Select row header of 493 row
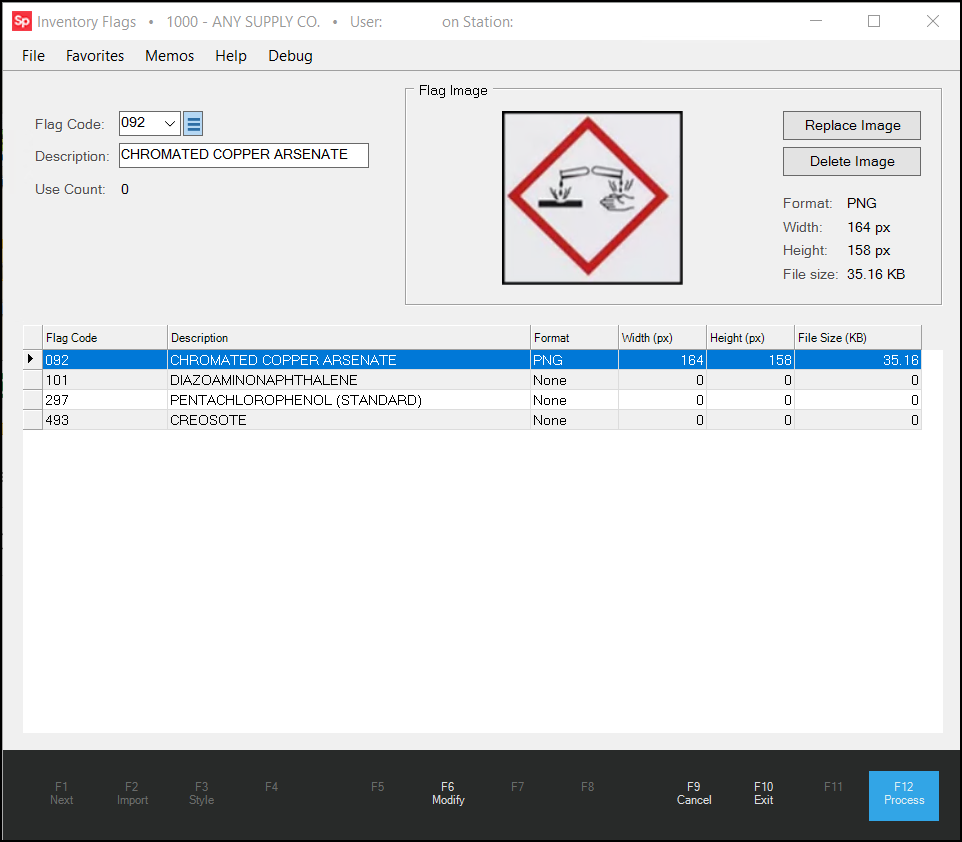 coord(33,420)
